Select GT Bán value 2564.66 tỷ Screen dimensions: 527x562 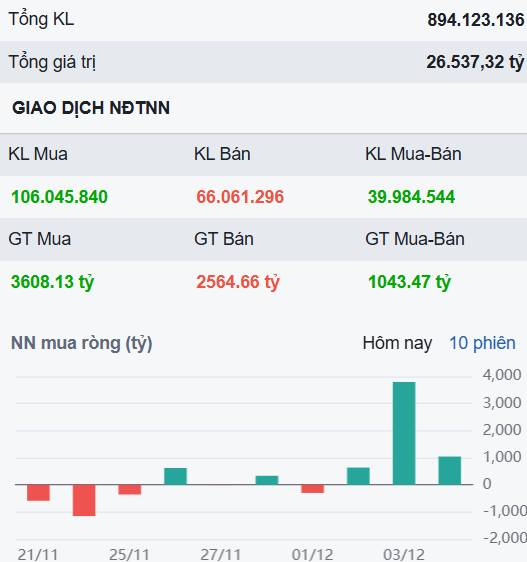(237, 282)
